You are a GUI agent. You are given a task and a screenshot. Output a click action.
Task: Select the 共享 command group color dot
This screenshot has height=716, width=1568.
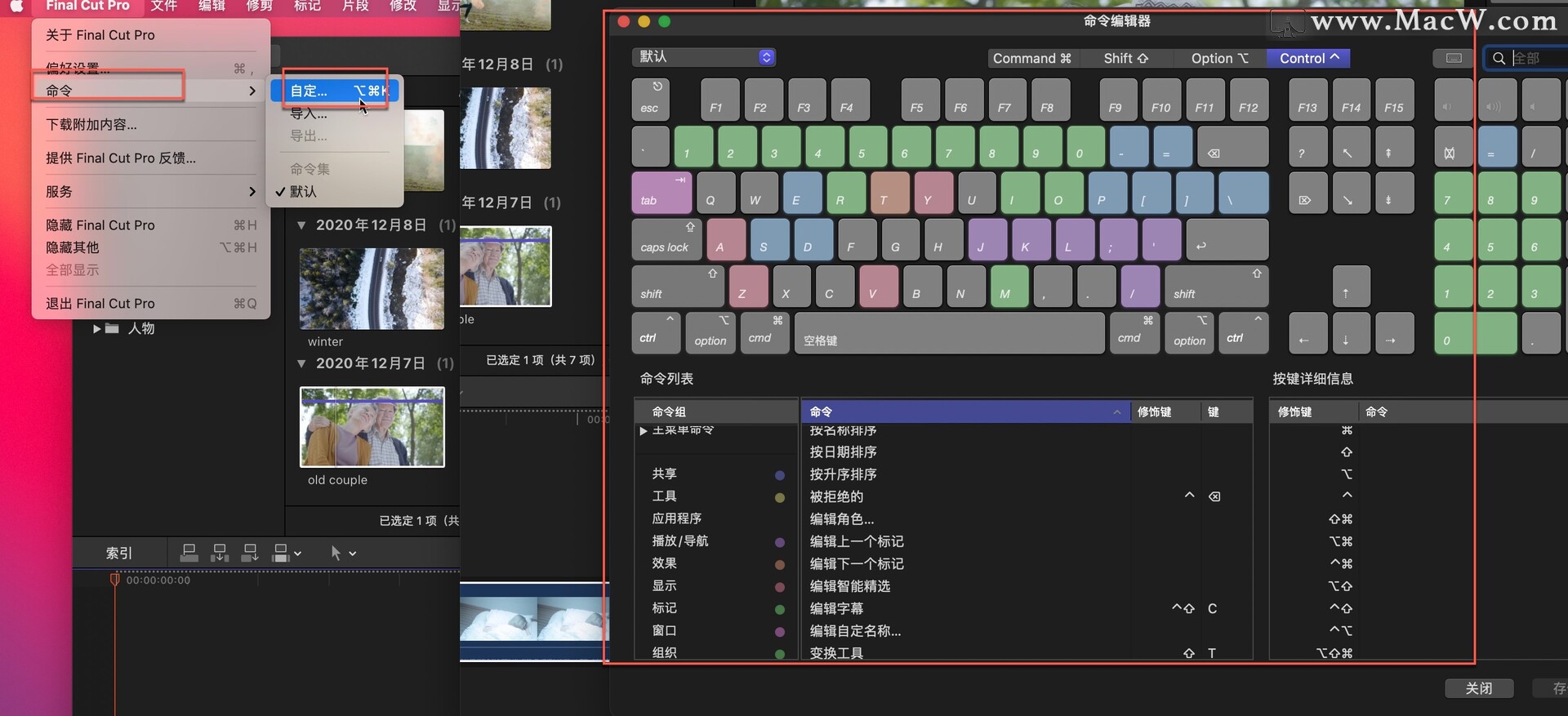(x=780, y=475)
